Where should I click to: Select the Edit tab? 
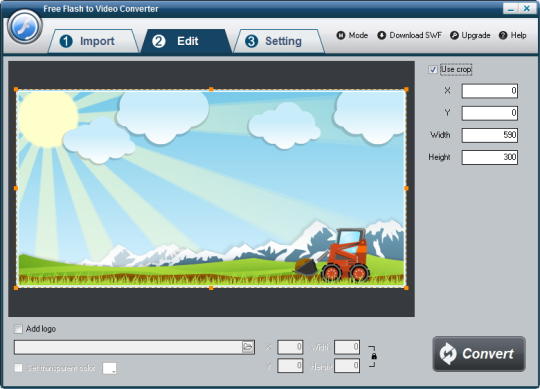tap(186, 41)
